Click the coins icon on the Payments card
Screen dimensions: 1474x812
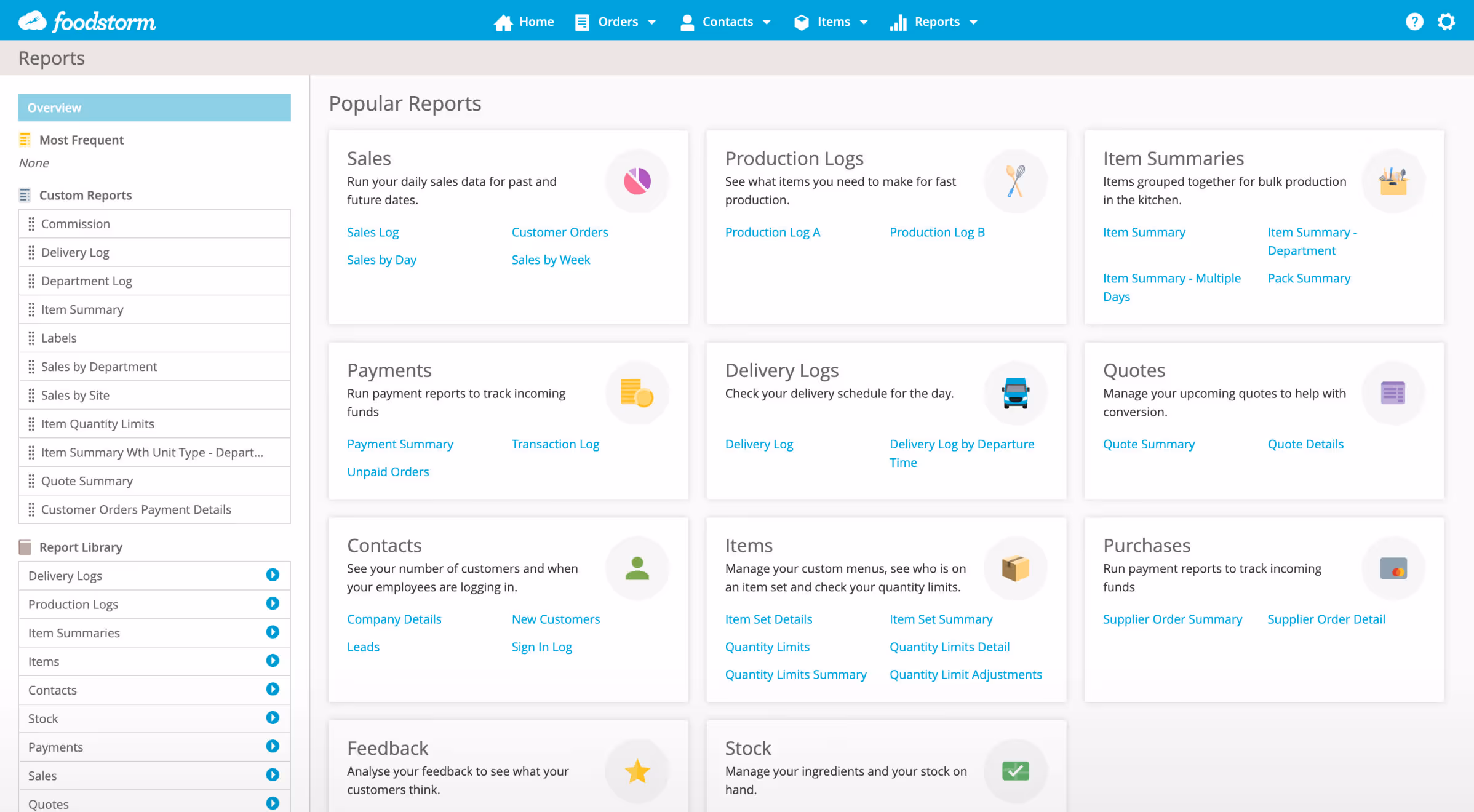pyautogui.click(x=637, y=392)
